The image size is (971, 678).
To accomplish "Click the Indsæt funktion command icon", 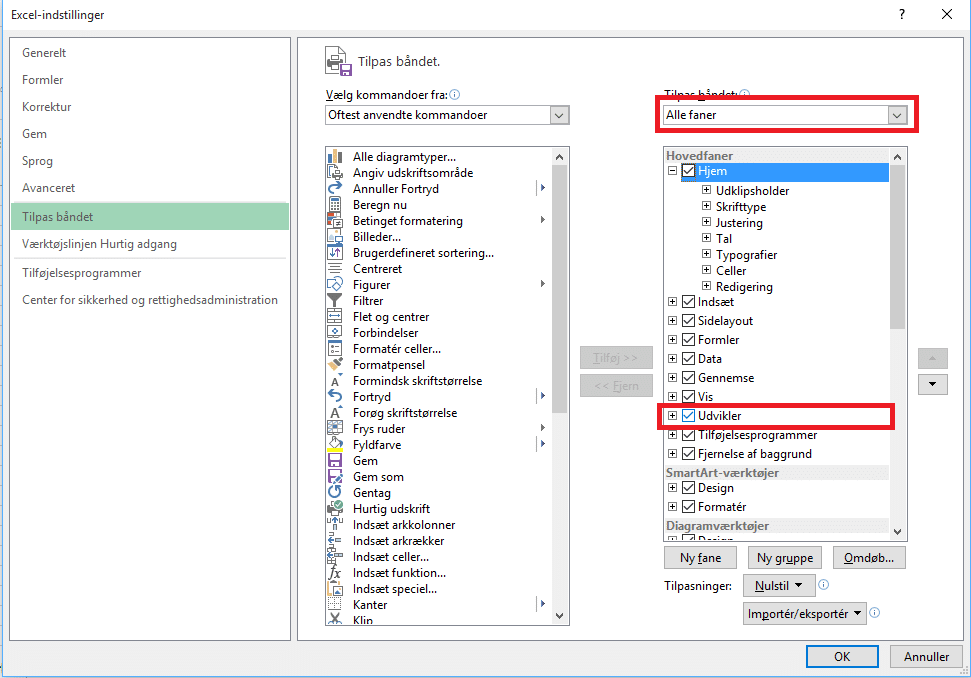I will (x=335, y=572).
